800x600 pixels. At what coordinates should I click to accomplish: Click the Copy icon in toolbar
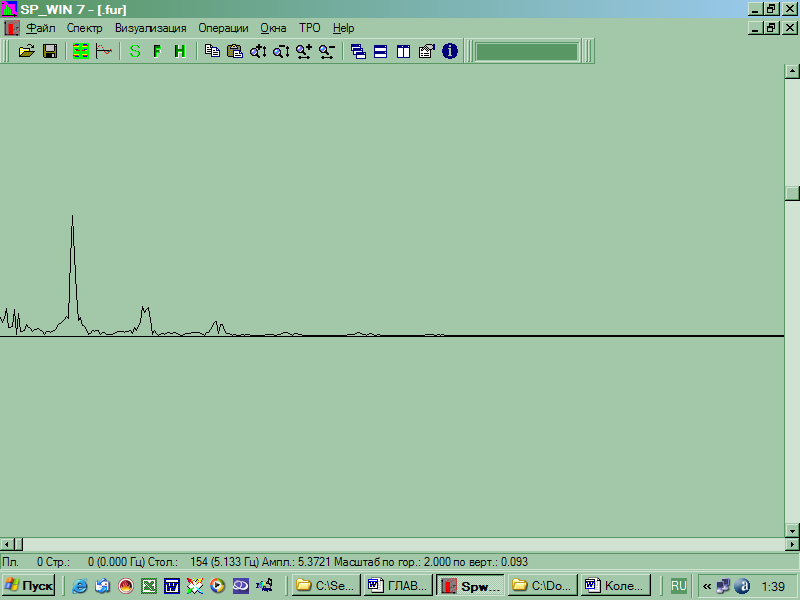click(x=212, y=51)
